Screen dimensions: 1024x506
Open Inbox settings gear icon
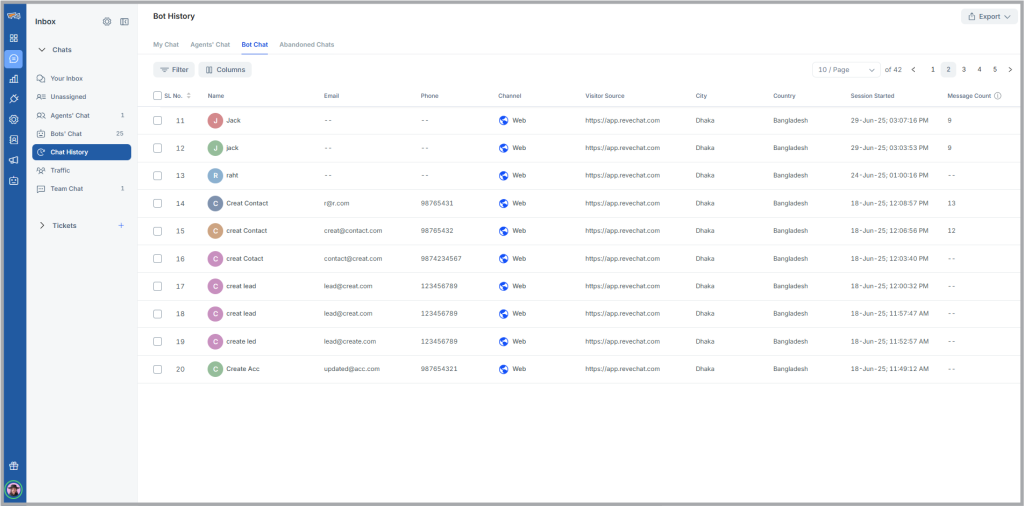[x=107, y=21]
